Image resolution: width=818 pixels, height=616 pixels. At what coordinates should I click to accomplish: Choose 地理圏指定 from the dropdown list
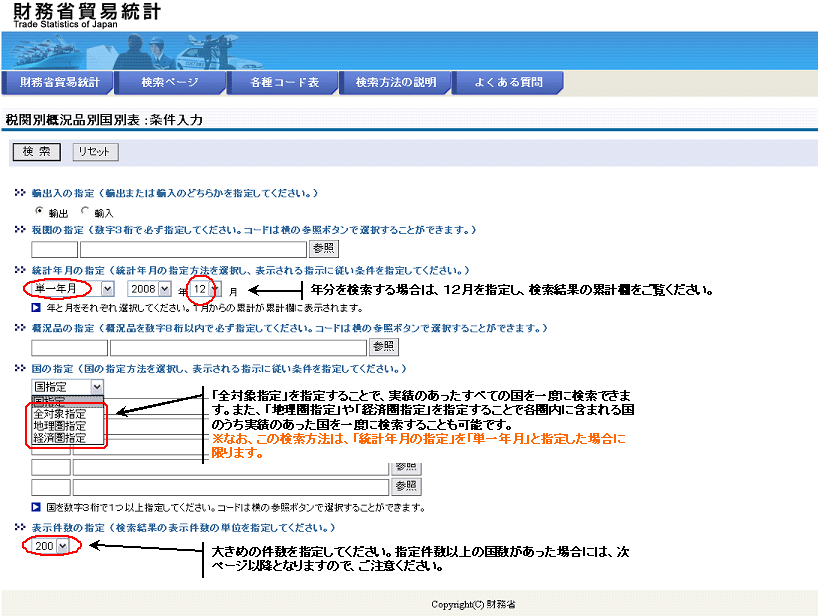(60, 425)
